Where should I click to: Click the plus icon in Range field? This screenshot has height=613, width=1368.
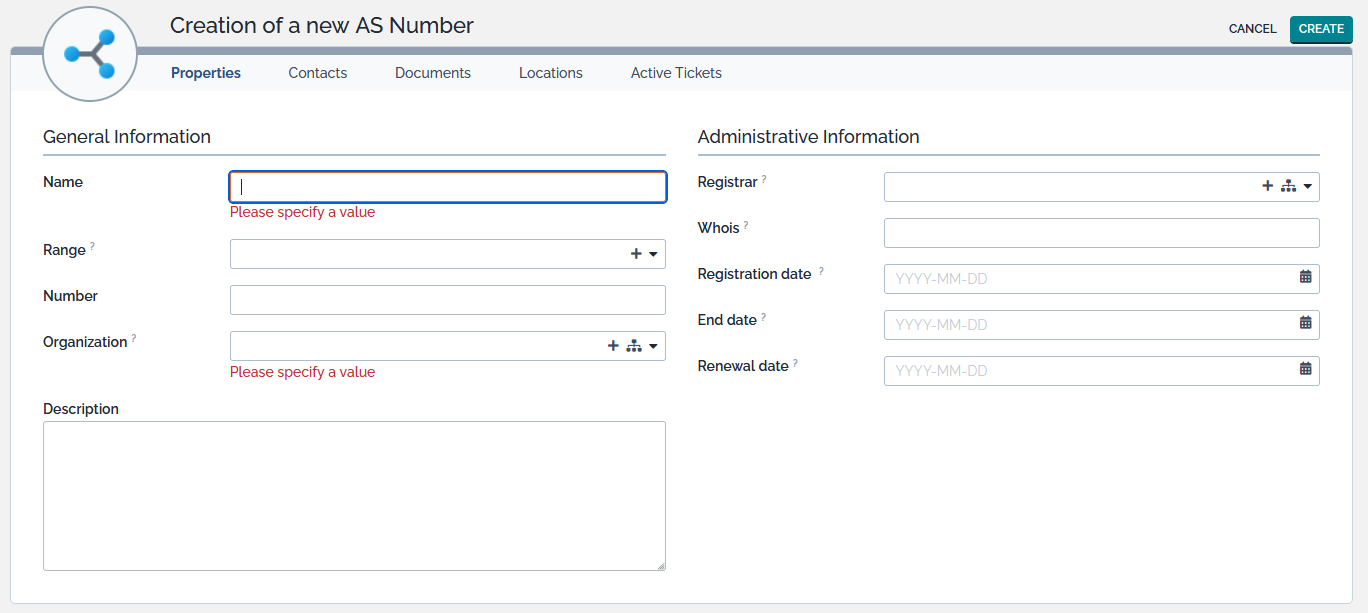tap(636, 254)
